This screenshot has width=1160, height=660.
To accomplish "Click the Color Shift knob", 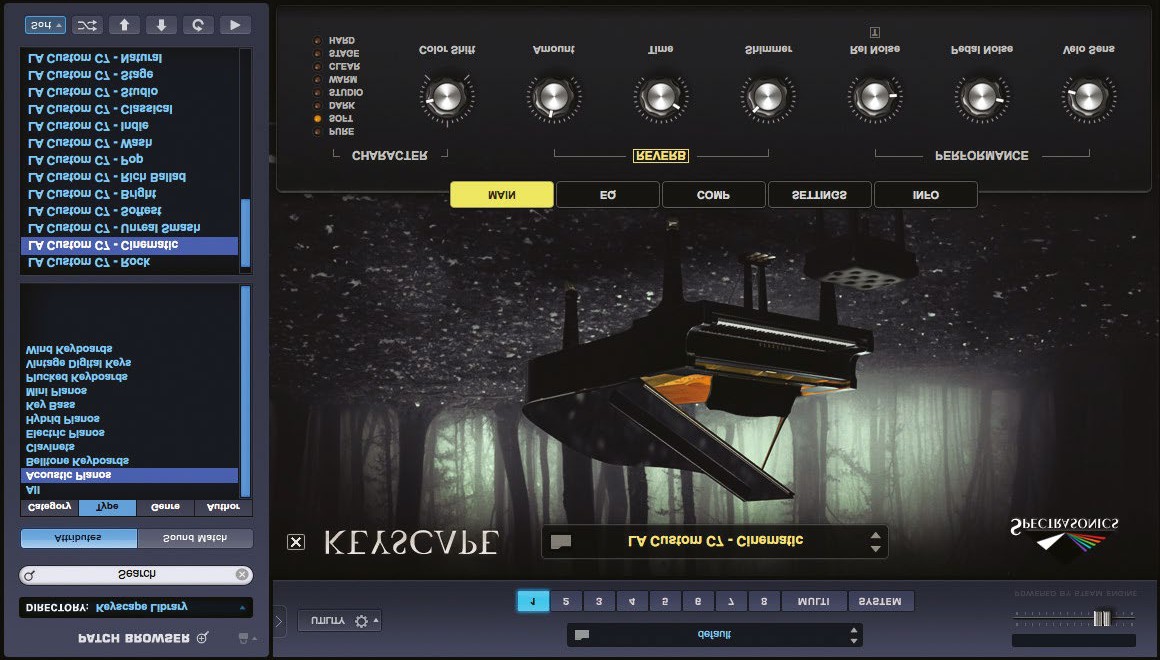I will point(447,98).
